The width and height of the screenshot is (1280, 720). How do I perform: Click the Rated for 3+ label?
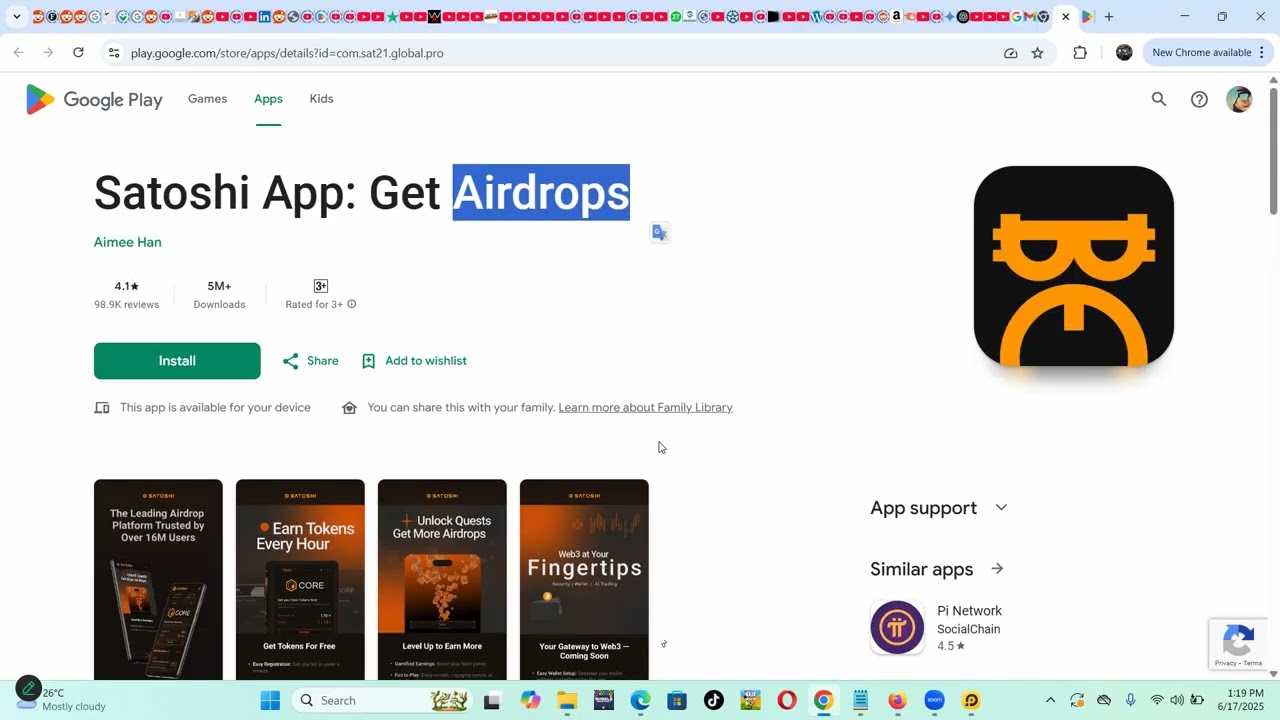[314, 304]
